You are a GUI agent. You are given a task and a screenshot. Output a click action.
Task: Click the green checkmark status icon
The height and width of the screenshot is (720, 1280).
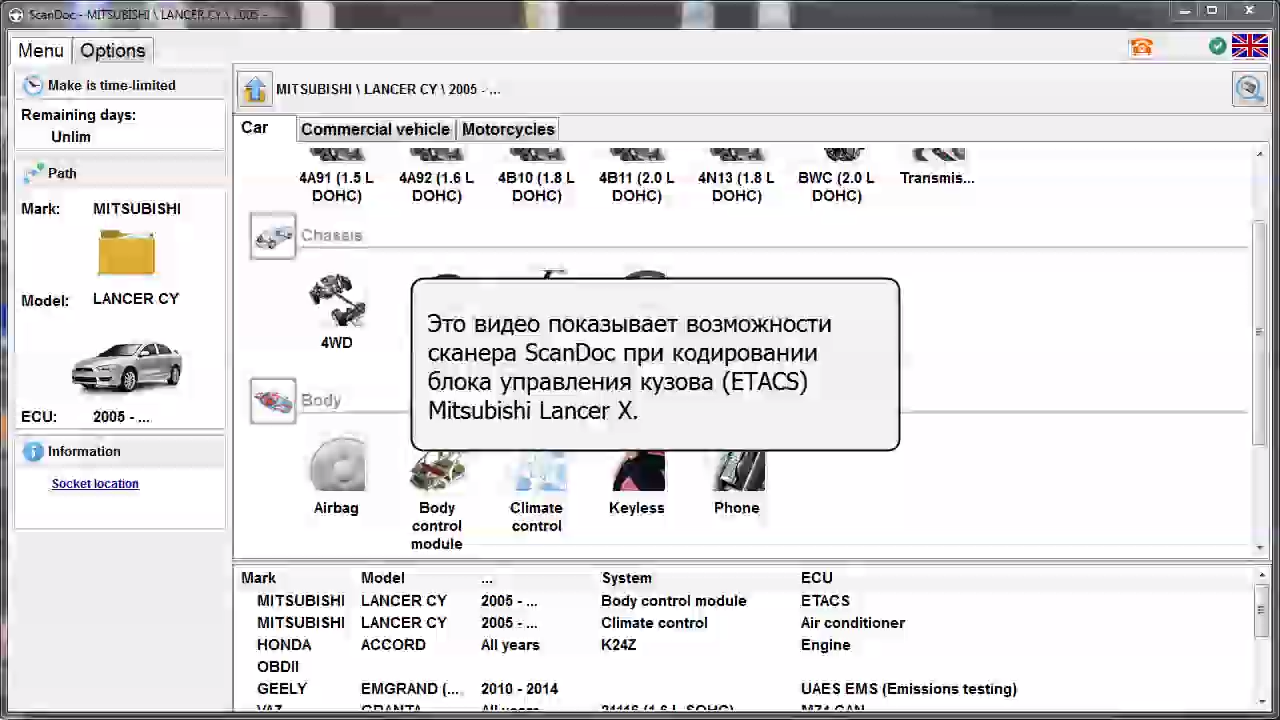coord(1217,46)
